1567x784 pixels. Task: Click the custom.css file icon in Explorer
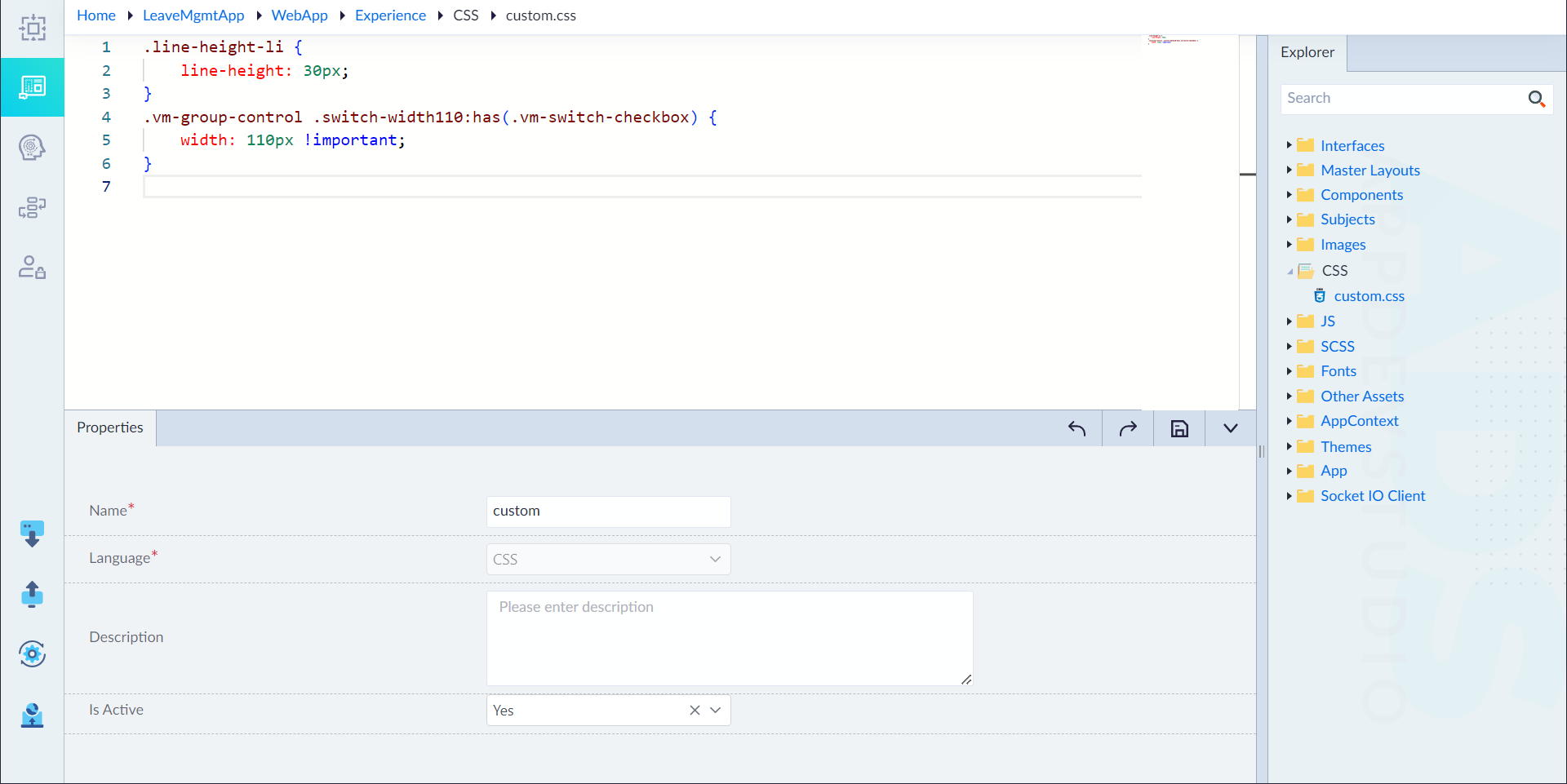(x=1320, y=296)
